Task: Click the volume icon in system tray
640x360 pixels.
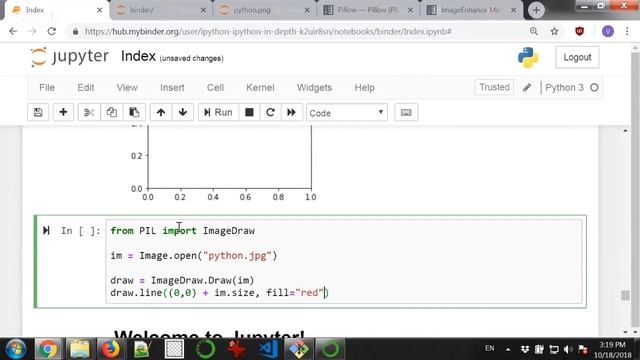Action: click(568, 349)
